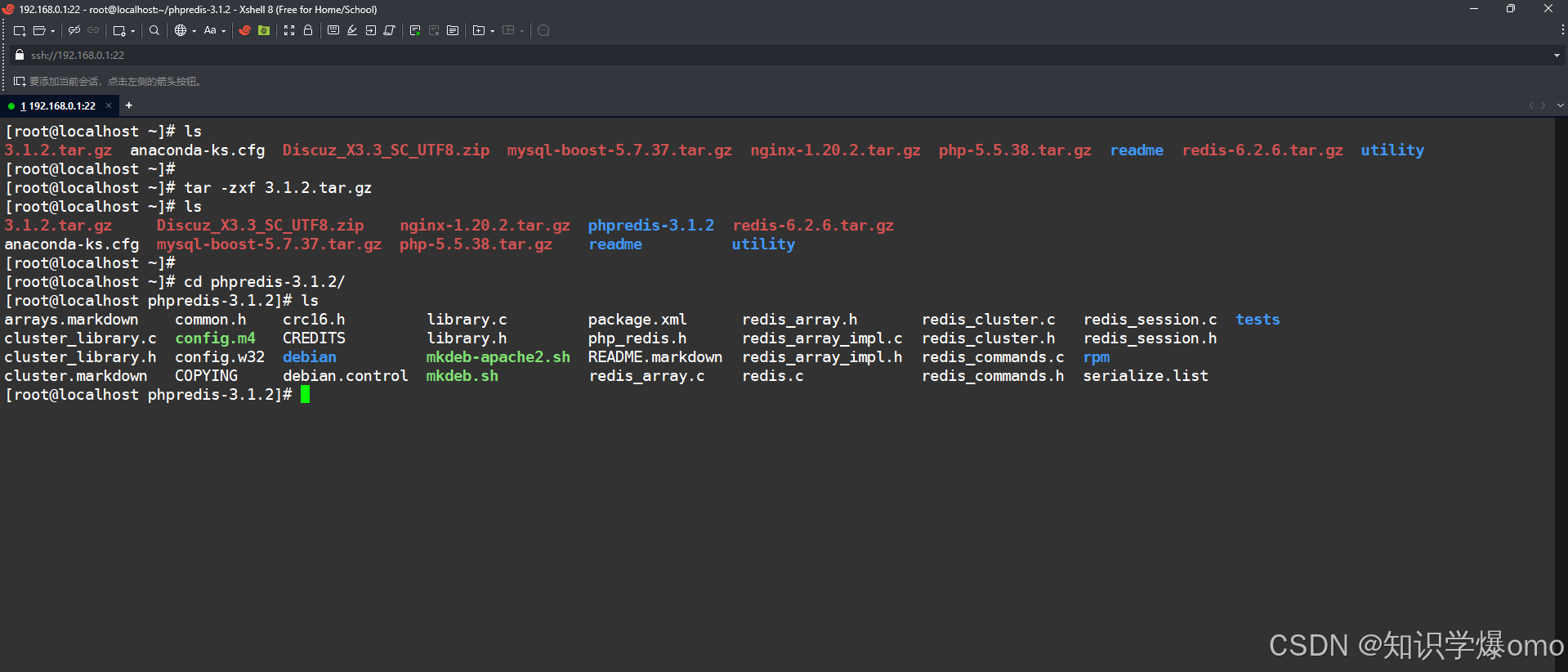Launch Xftp via the red swirl icon
1568x672 pixels.
[244, 30]
